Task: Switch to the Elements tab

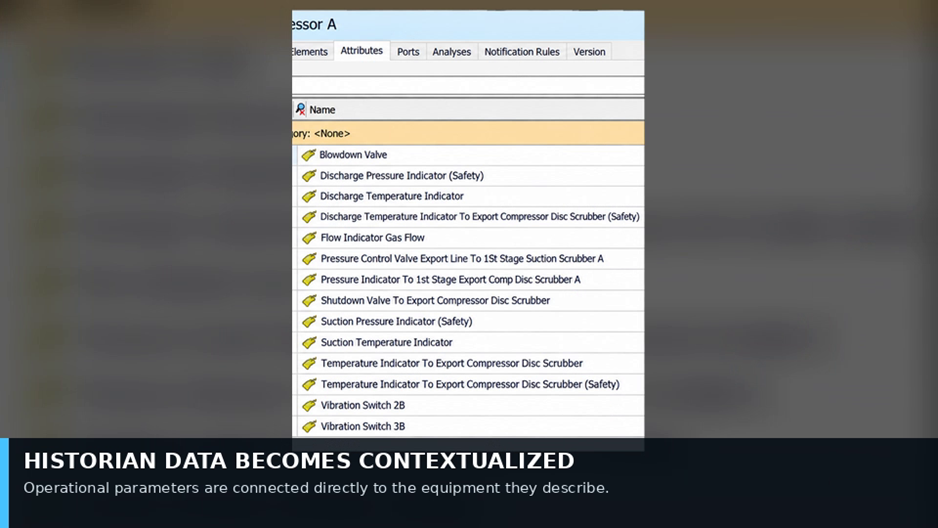Action: [310, 52]
